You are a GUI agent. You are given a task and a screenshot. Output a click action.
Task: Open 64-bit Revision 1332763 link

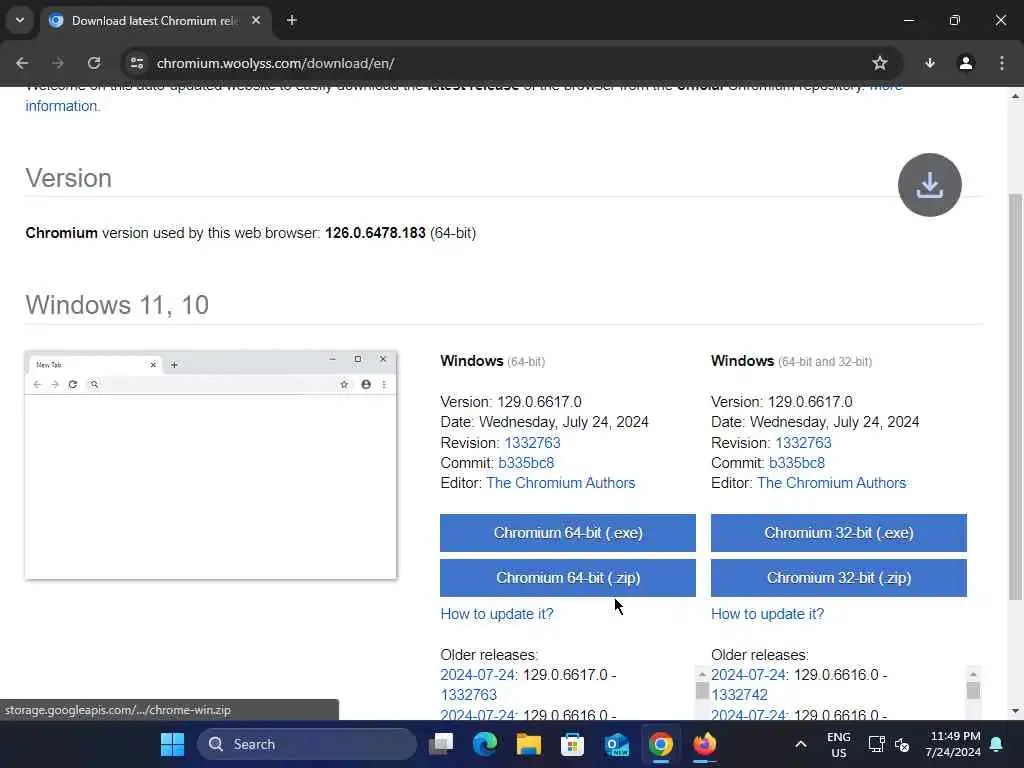click(532, 443)
